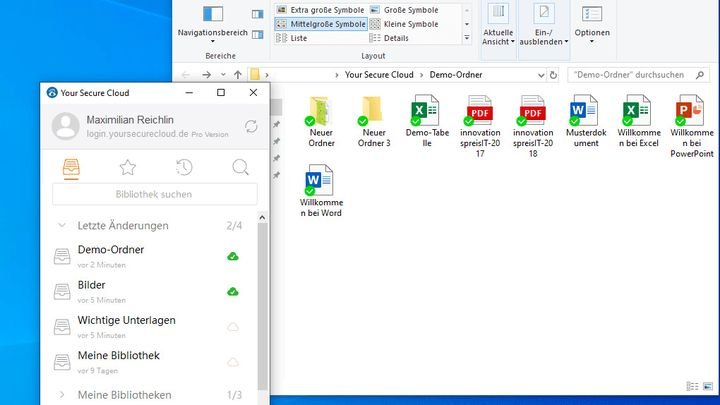Screen dimensions: 720x405
Task: Refresh the Explorer address bar
Action: pos(553,75)
